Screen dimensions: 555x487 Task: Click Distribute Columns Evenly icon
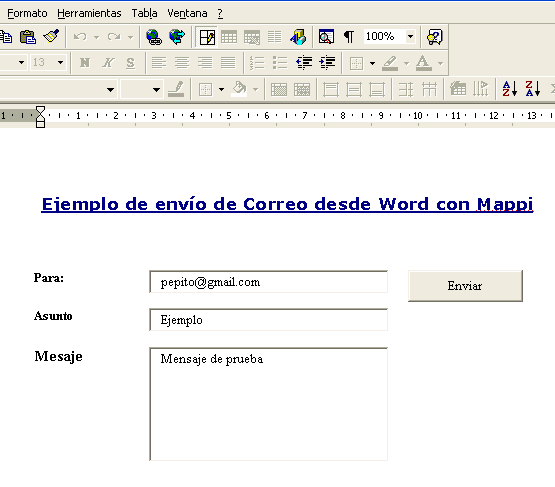429,89
